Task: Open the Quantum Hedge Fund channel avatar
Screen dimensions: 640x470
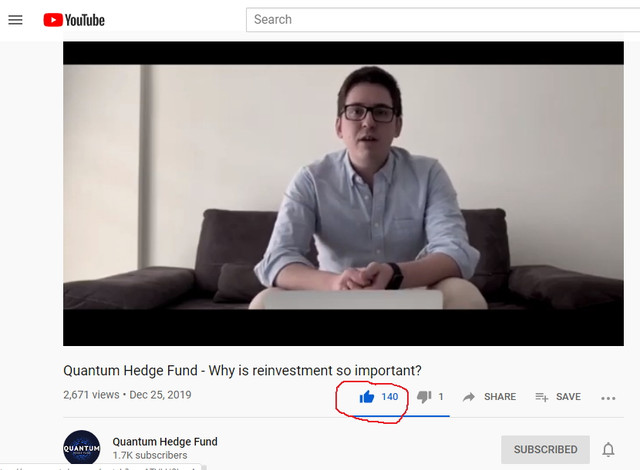Action: point(82,448)
